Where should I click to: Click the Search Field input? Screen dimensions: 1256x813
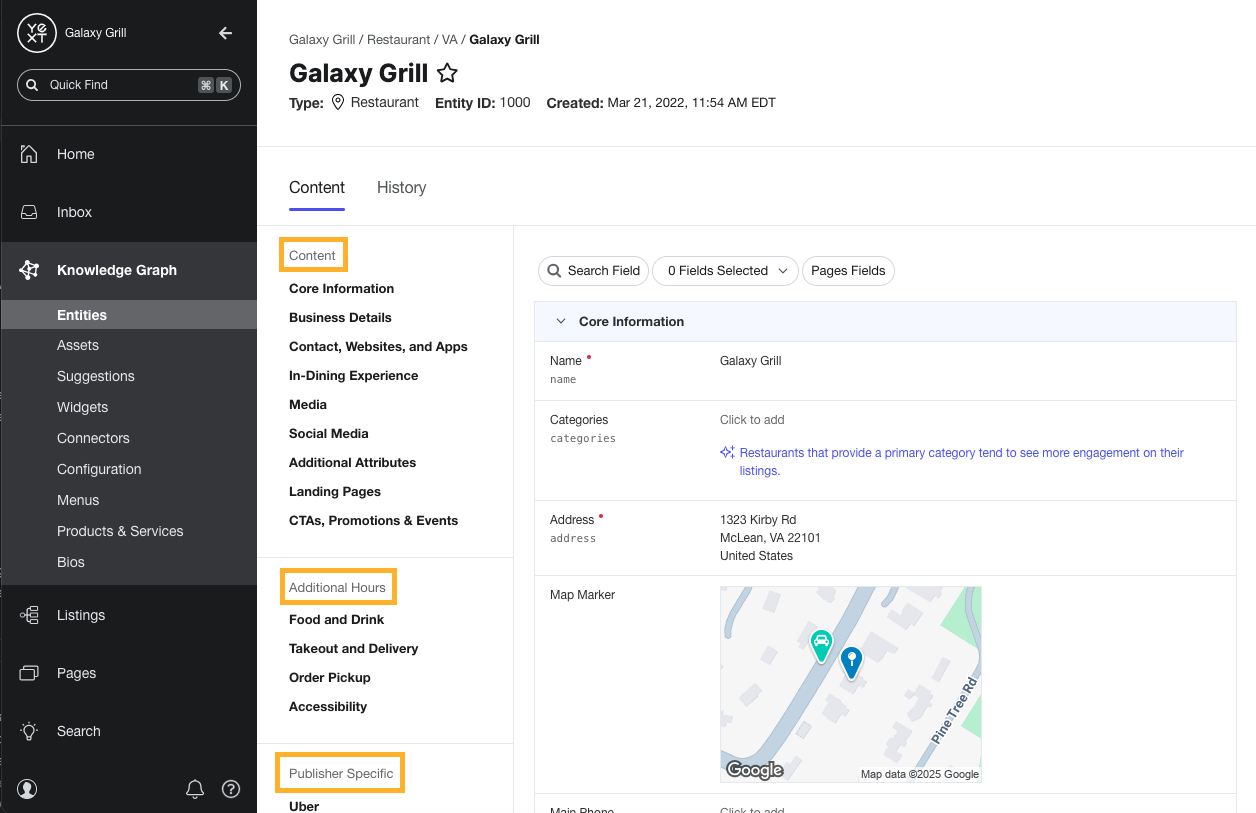[594, 271]
